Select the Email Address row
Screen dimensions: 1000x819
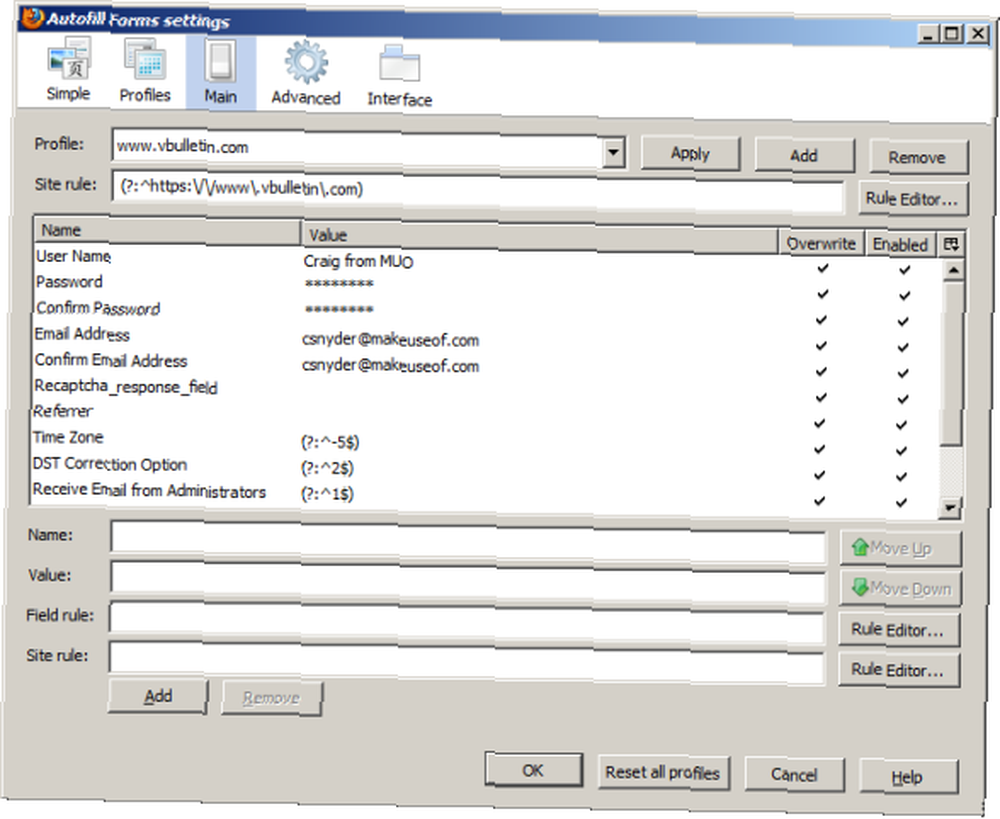coord(487,339)
